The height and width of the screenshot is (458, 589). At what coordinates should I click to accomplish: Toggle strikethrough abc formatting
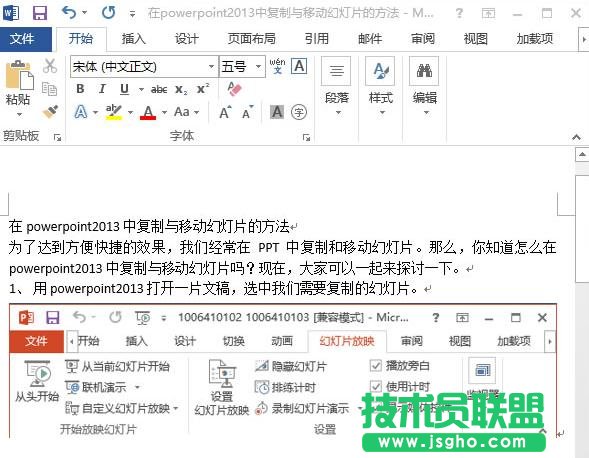[x=159, y=89]
